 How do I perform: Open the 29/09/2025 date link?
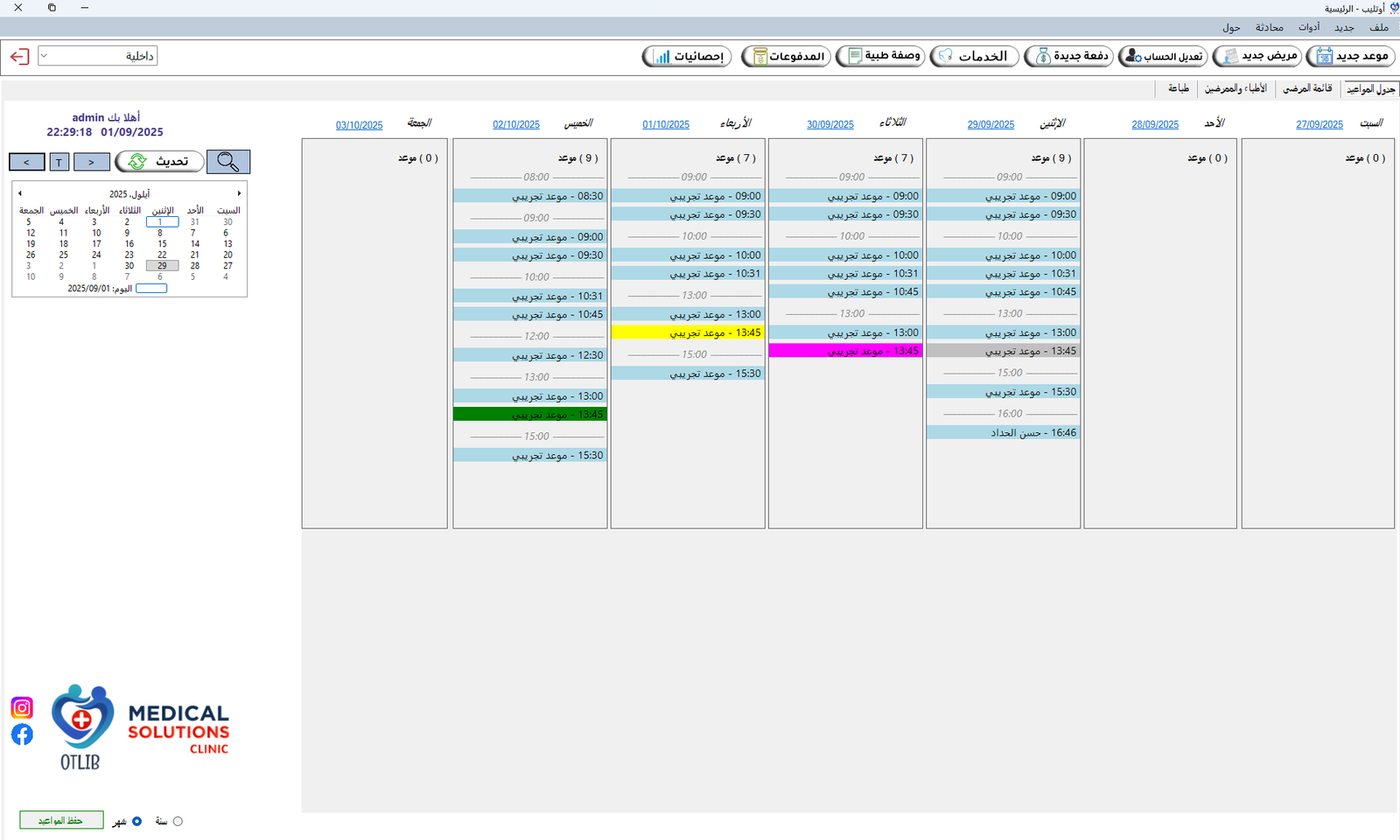(x=990, y=125)
